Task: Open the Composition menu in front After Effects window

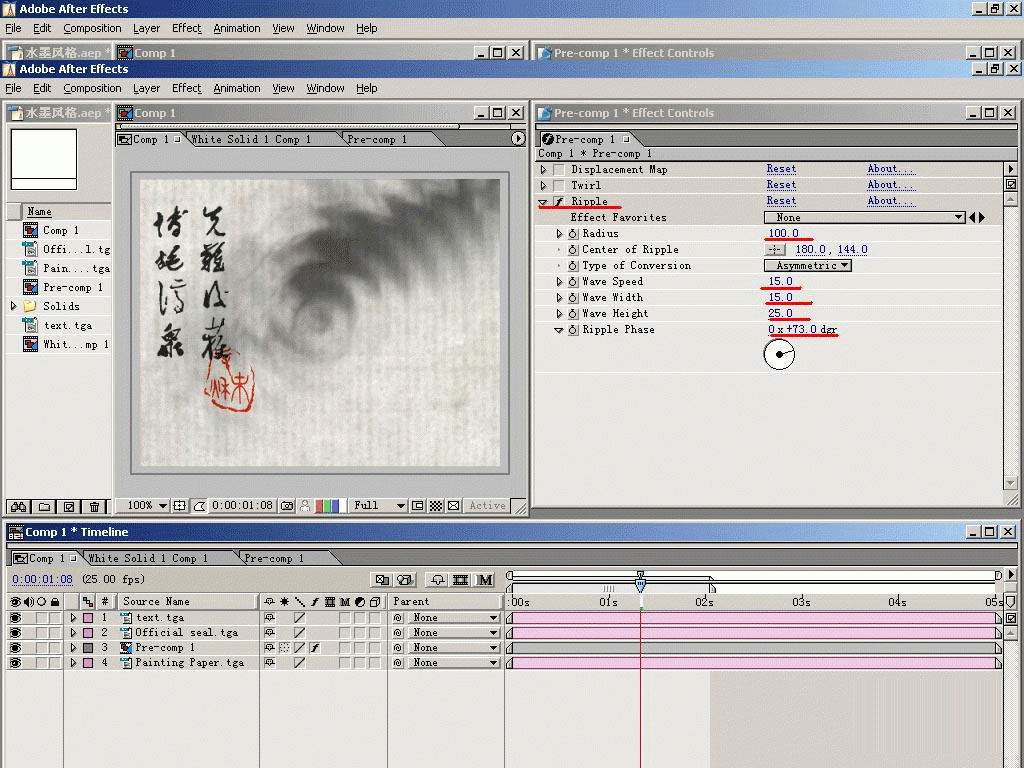Action: 92,88
